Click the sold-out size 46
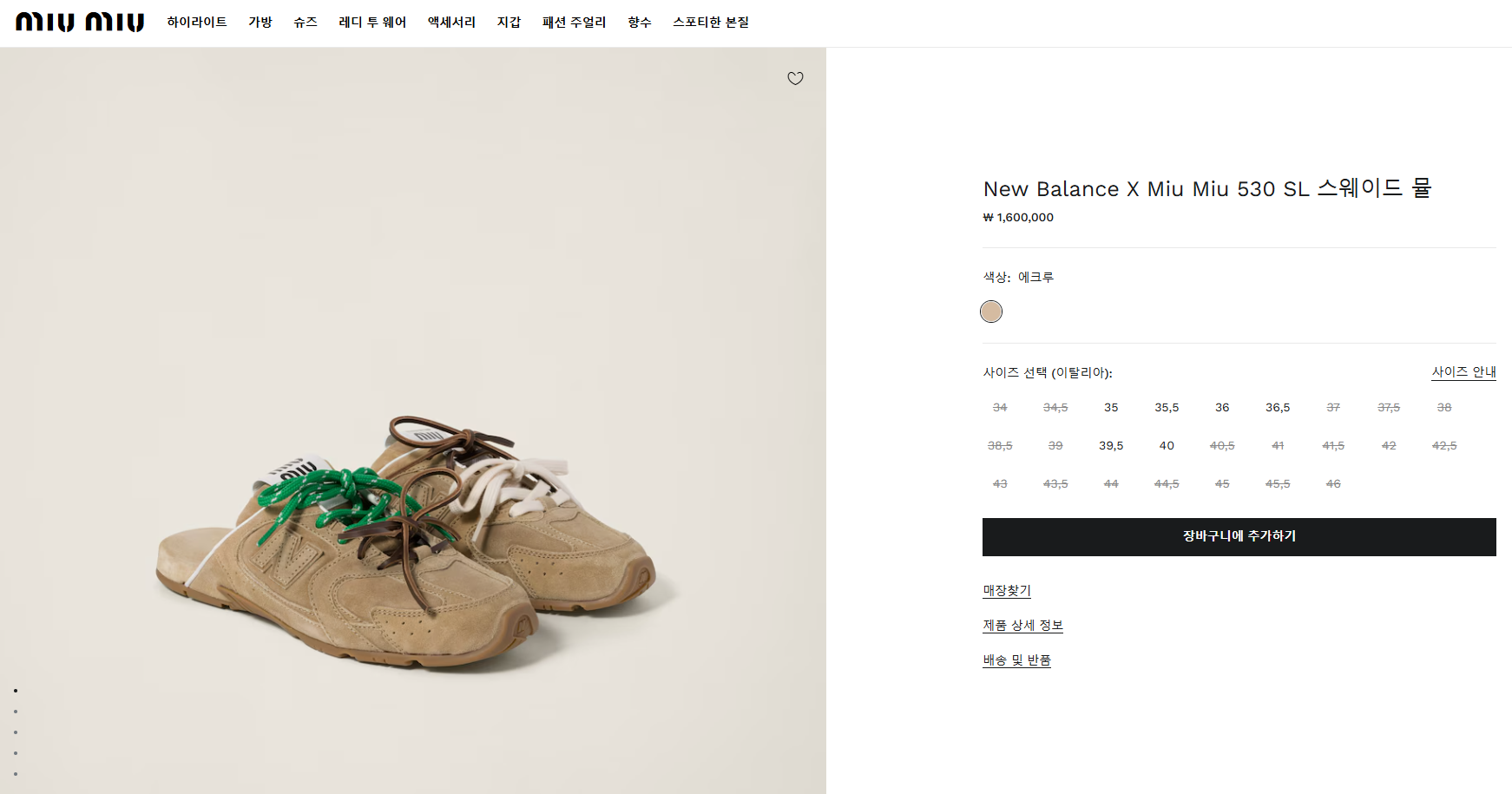 [x=1333, y=483]
